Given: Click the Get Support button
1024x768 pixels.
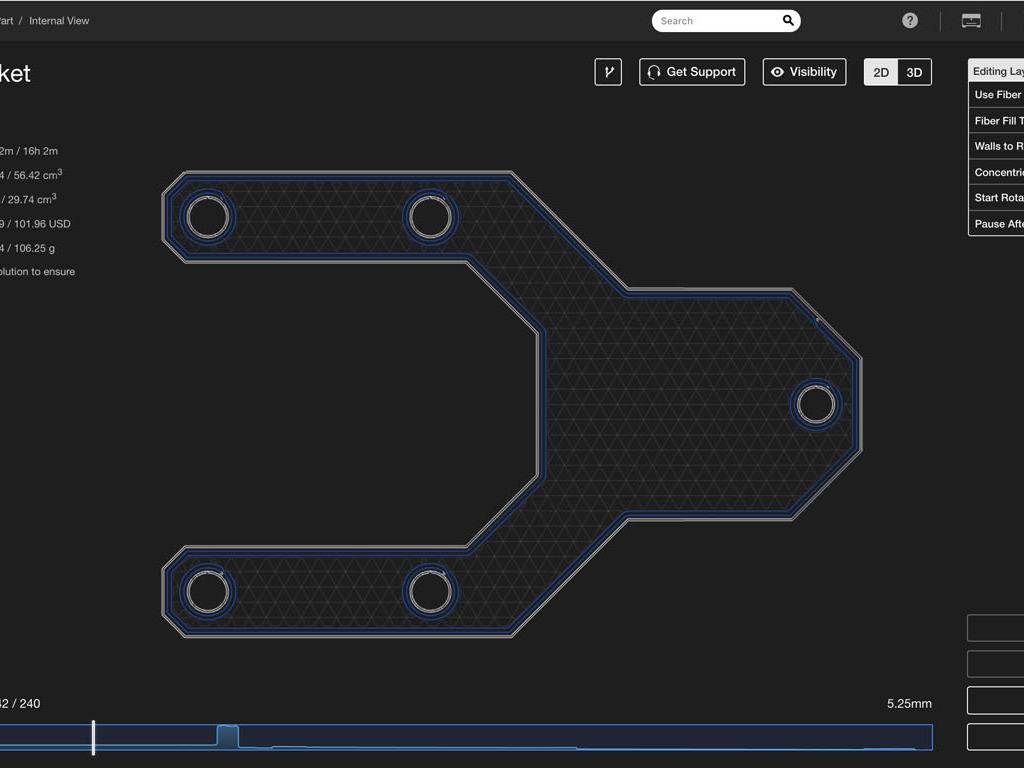Looking at the screenshot, I should click(x=692, y=72).
